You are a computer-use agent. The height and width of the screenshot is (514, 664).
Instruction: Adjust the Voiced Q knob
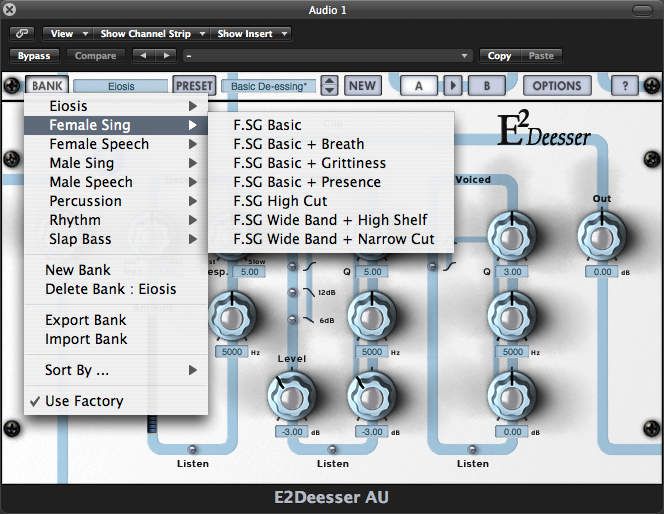(x=512, y=237)
